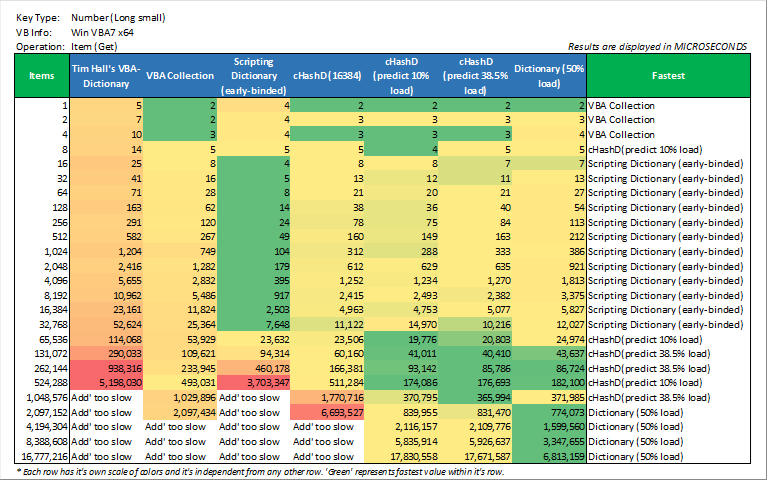Screen dimensions: 767x480
Task: Click the 'Item (Get)' operation value
Action: click(96, 46)
